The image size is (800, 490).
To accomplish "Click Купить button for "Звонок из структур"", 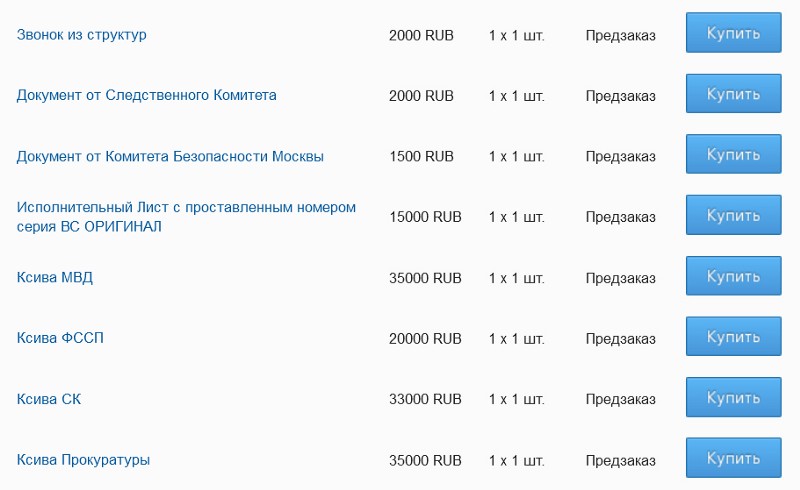I will click(x=733, y=33).
